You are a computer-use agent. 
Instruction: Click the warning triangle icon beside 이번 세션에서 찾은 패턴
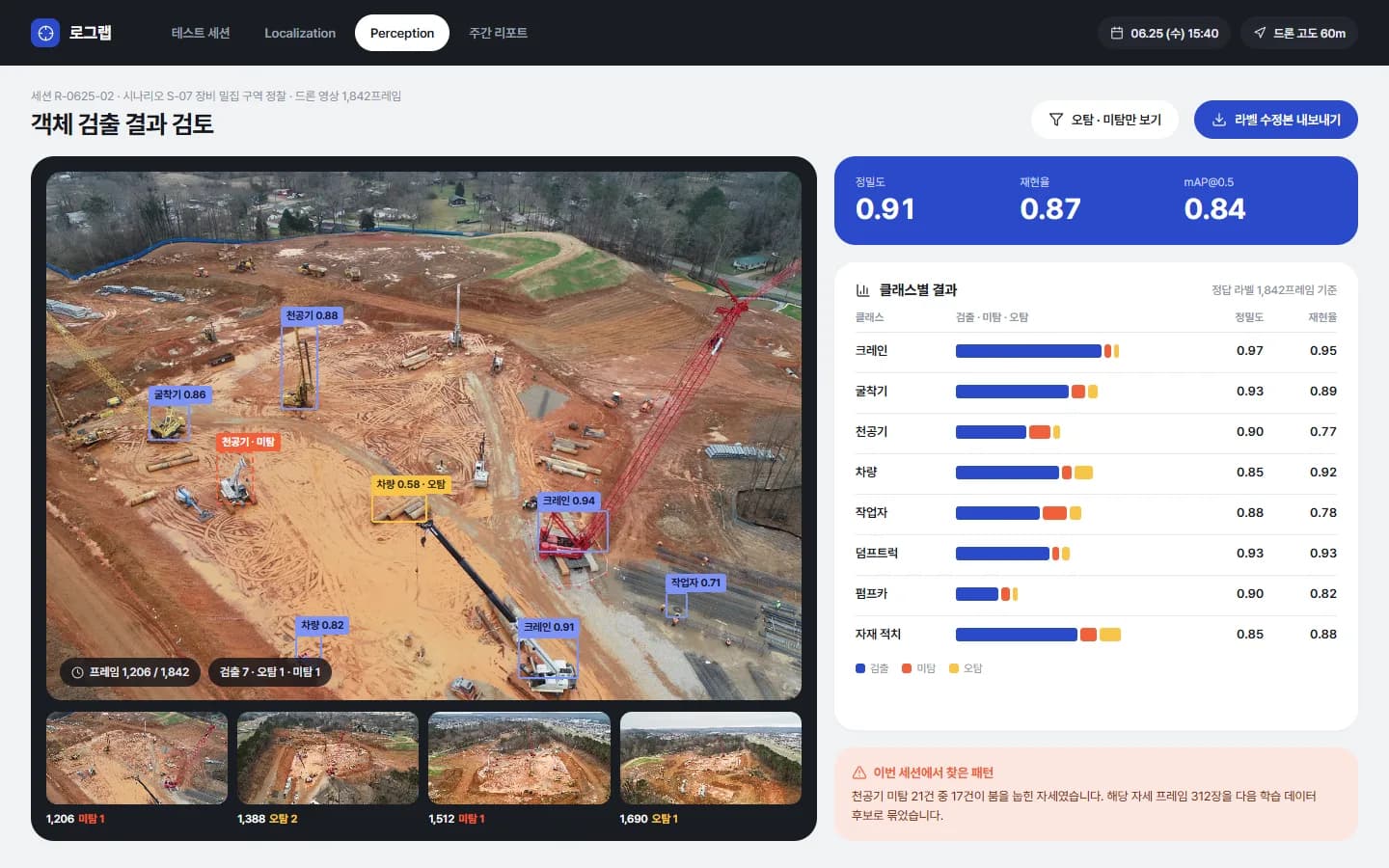pyautogui.click(x=859, y=773)
